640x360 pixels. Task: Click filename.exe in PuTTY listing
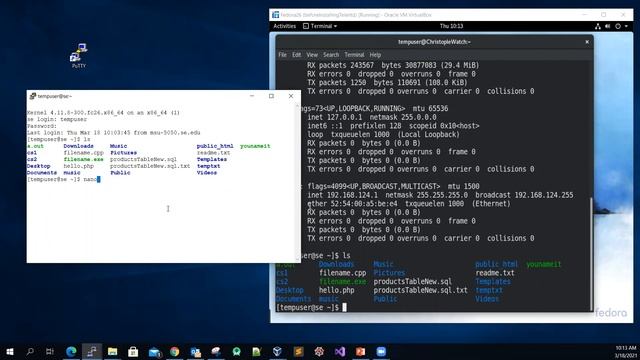[x=83, y=160]
